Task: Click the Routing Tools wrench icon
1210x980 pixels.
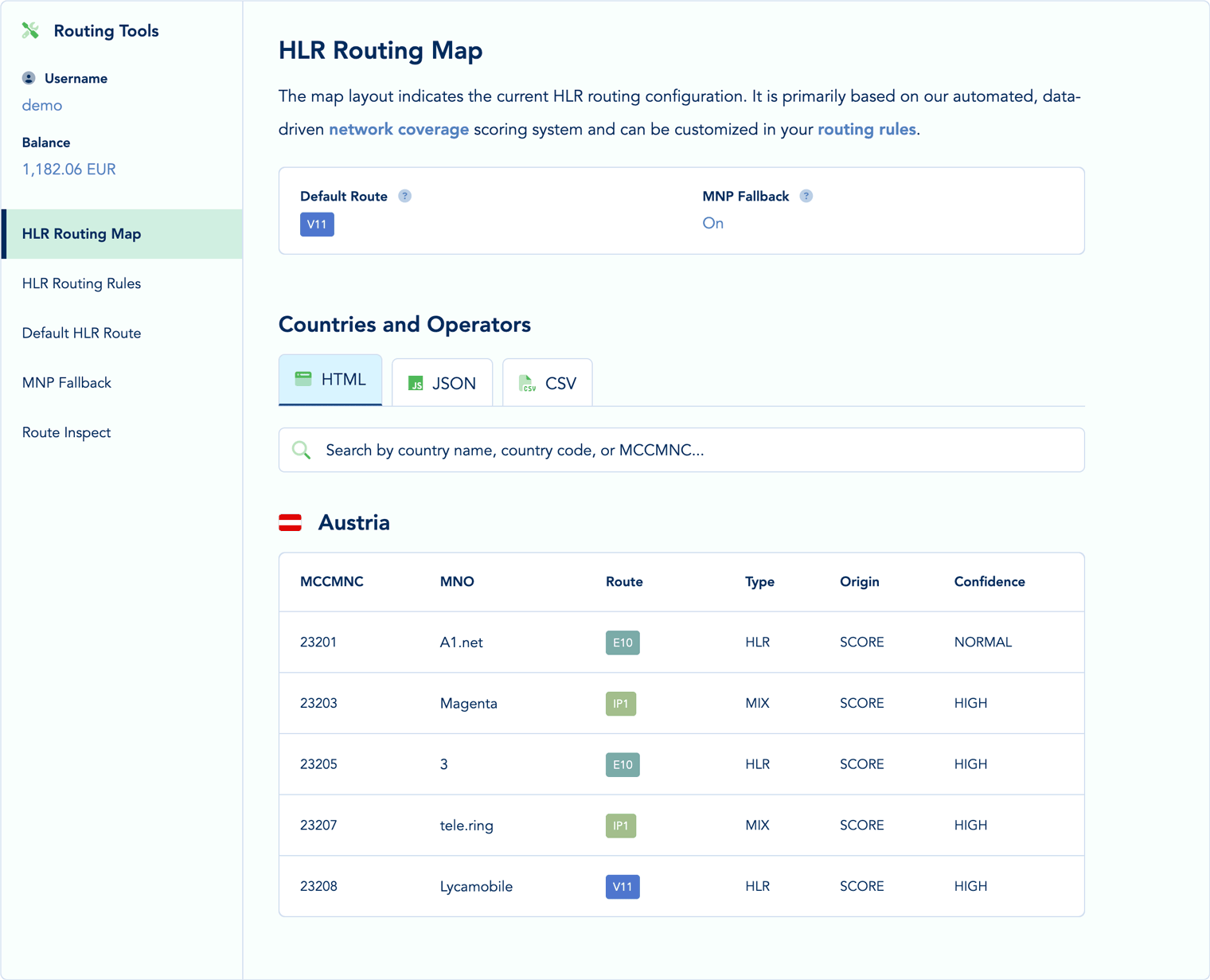Action: [x=30, y=30]
